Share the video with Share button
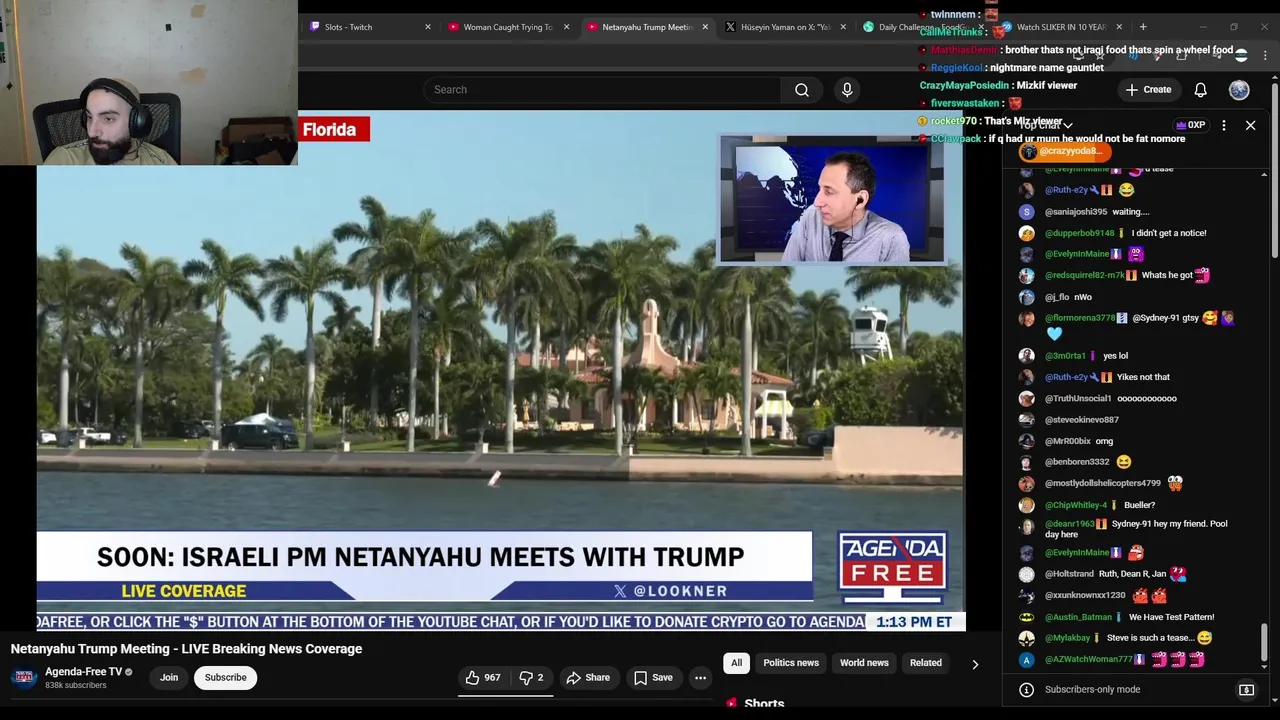Image resolution: width=1280 pixels, height=720 pixels. (x=587, y=678)
